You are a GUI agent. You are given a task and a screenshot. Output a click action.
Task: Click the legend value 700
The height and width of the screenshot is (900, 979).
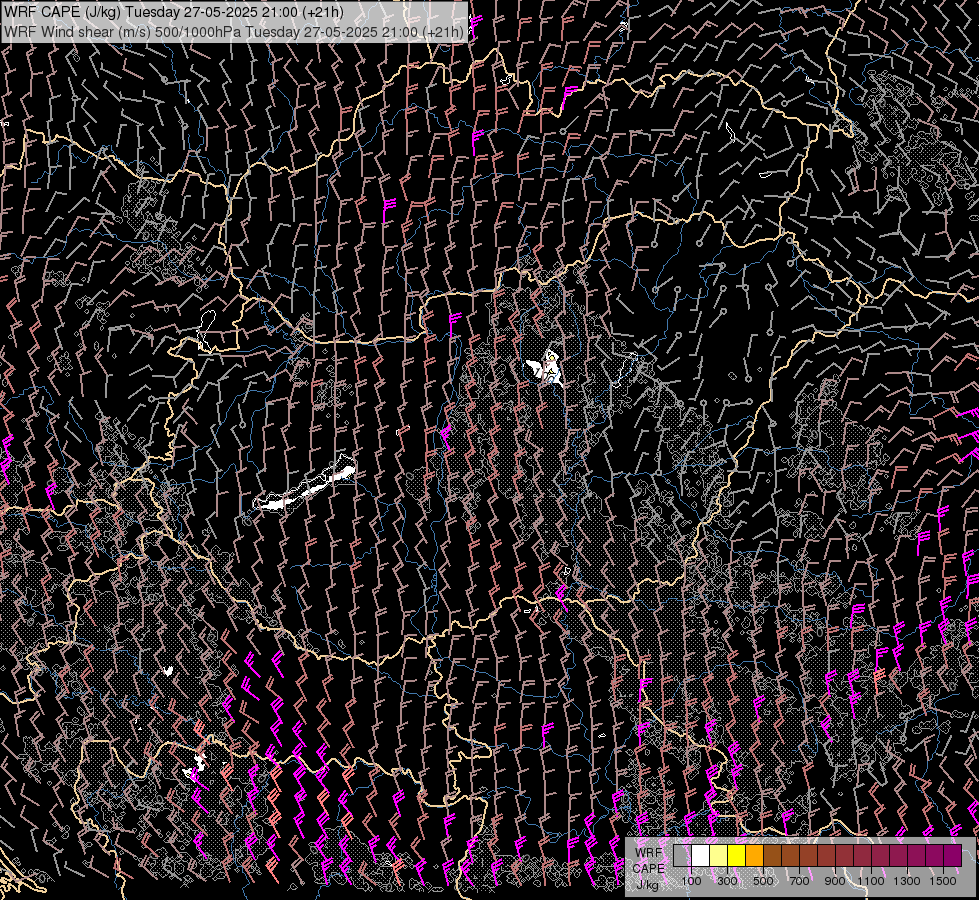(x=799, y=881)
